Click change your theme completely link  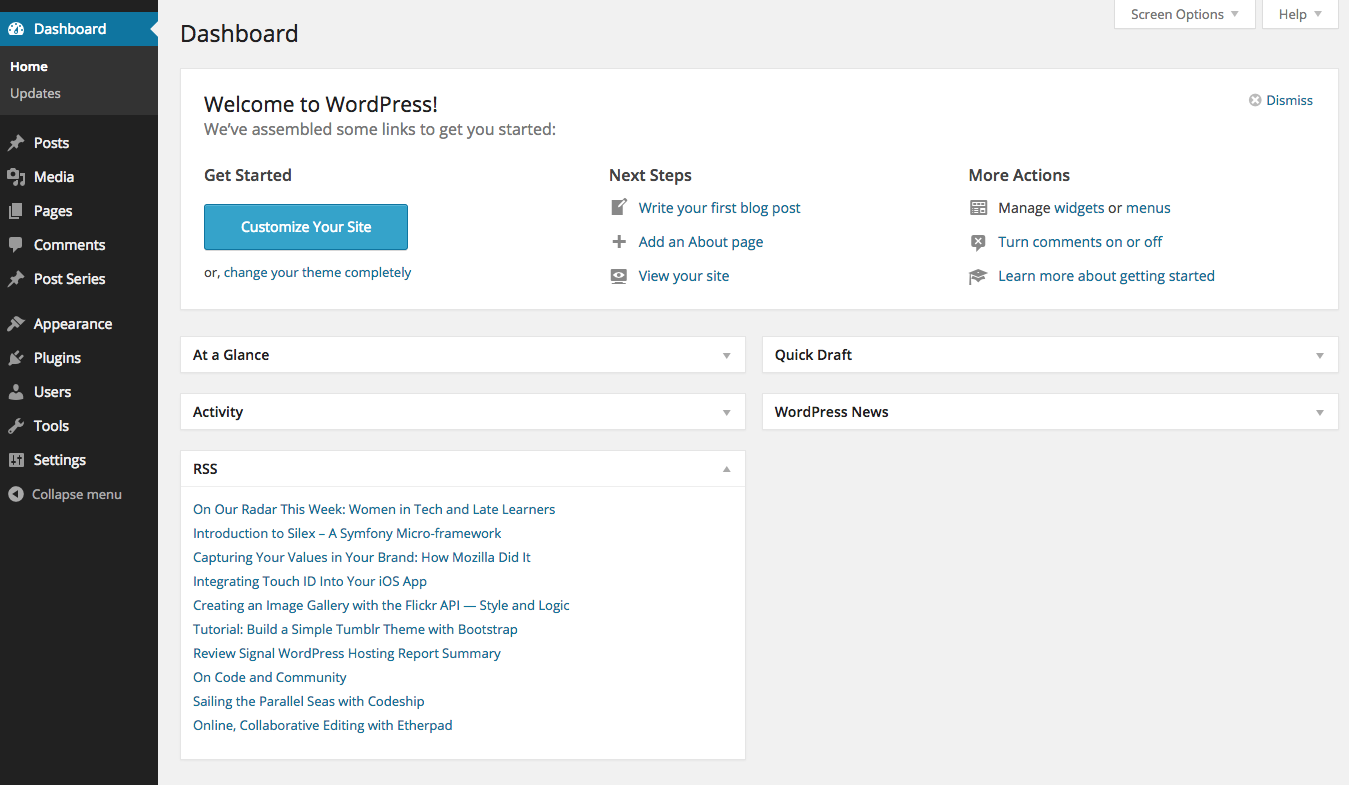317,272
